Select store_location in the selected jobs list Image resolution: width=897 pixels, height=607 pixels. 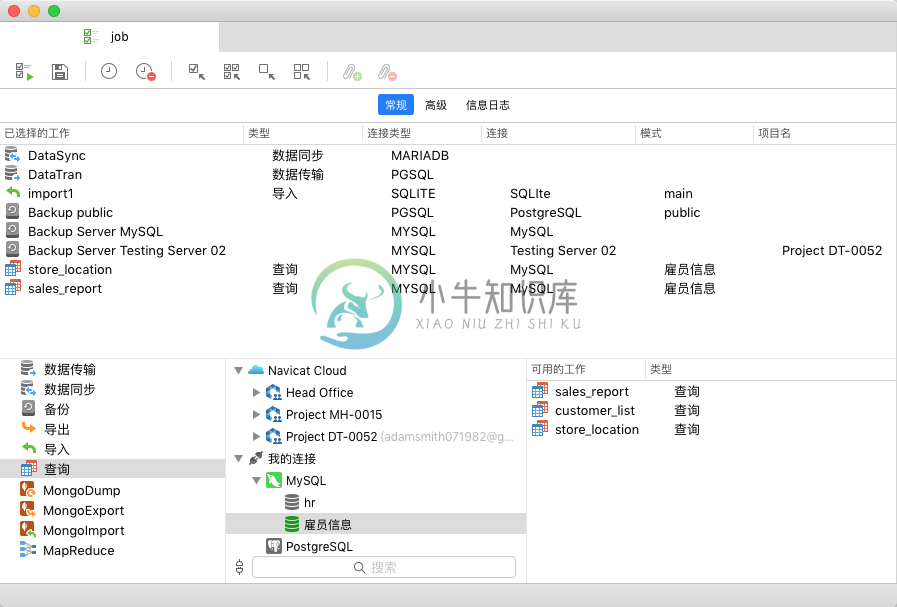448,269
